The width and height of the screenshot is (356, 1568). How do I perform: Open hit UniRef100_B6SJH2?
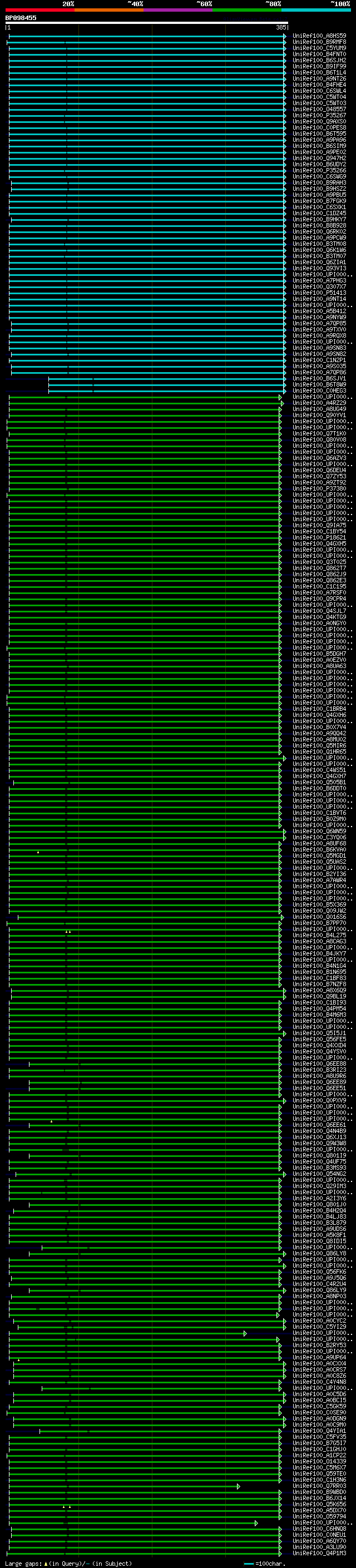319,60
